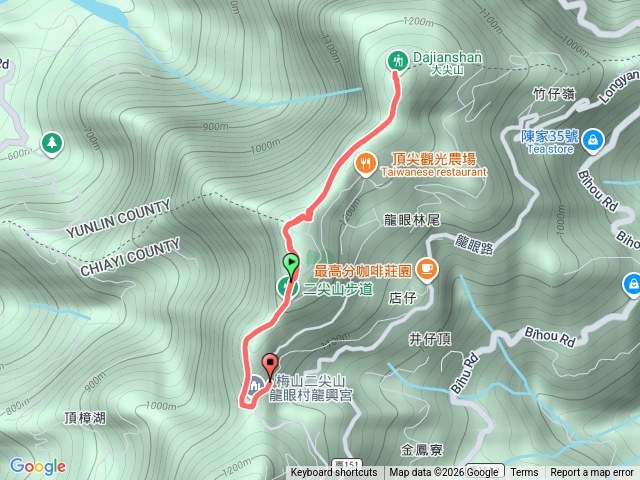Click the 頂尖觀光農場 Taiwanese restaurant label

click(x=434, y=165)
